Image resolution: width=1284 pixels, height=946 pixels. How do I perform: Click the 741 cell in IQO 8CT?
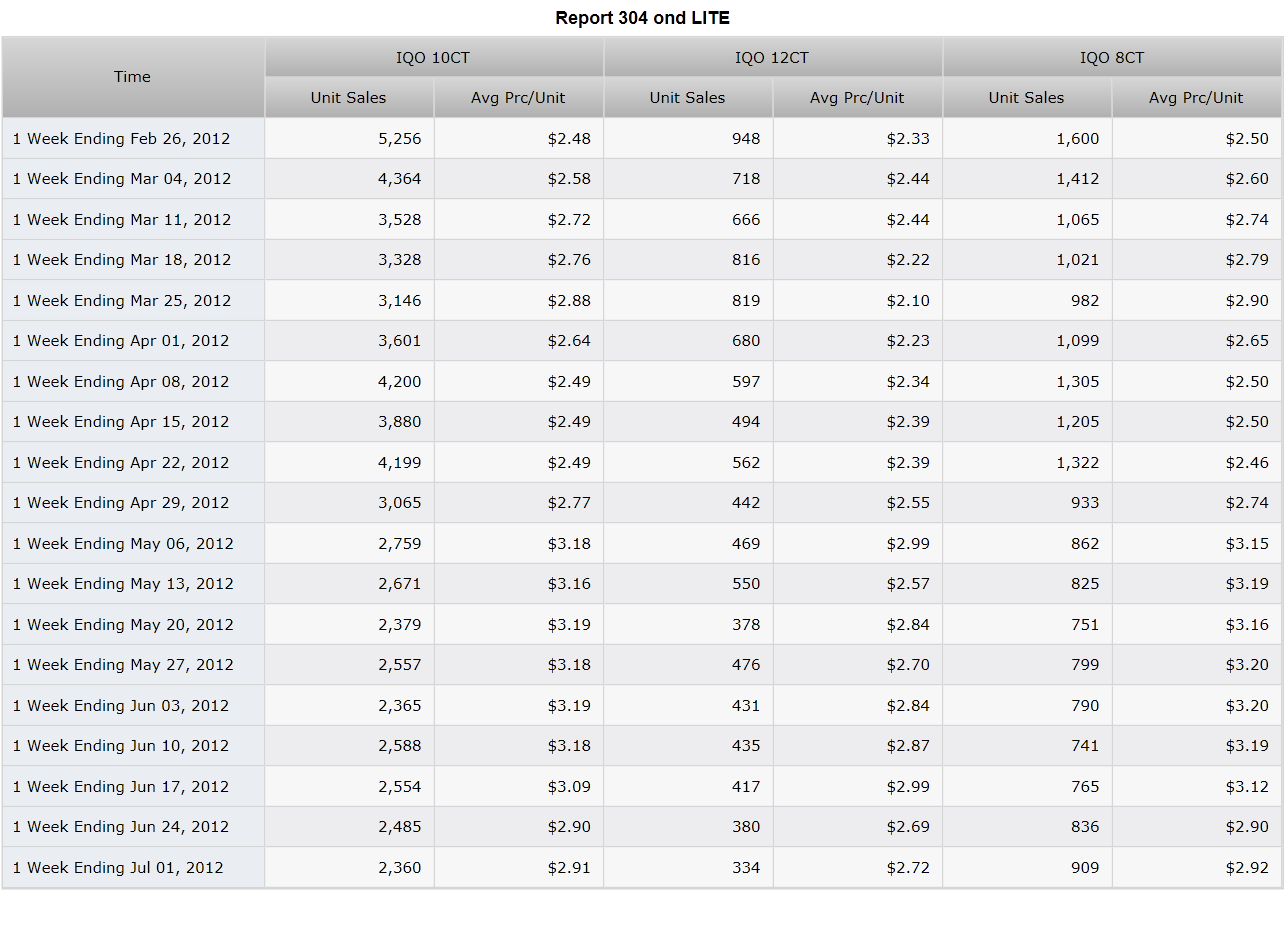1027,746
